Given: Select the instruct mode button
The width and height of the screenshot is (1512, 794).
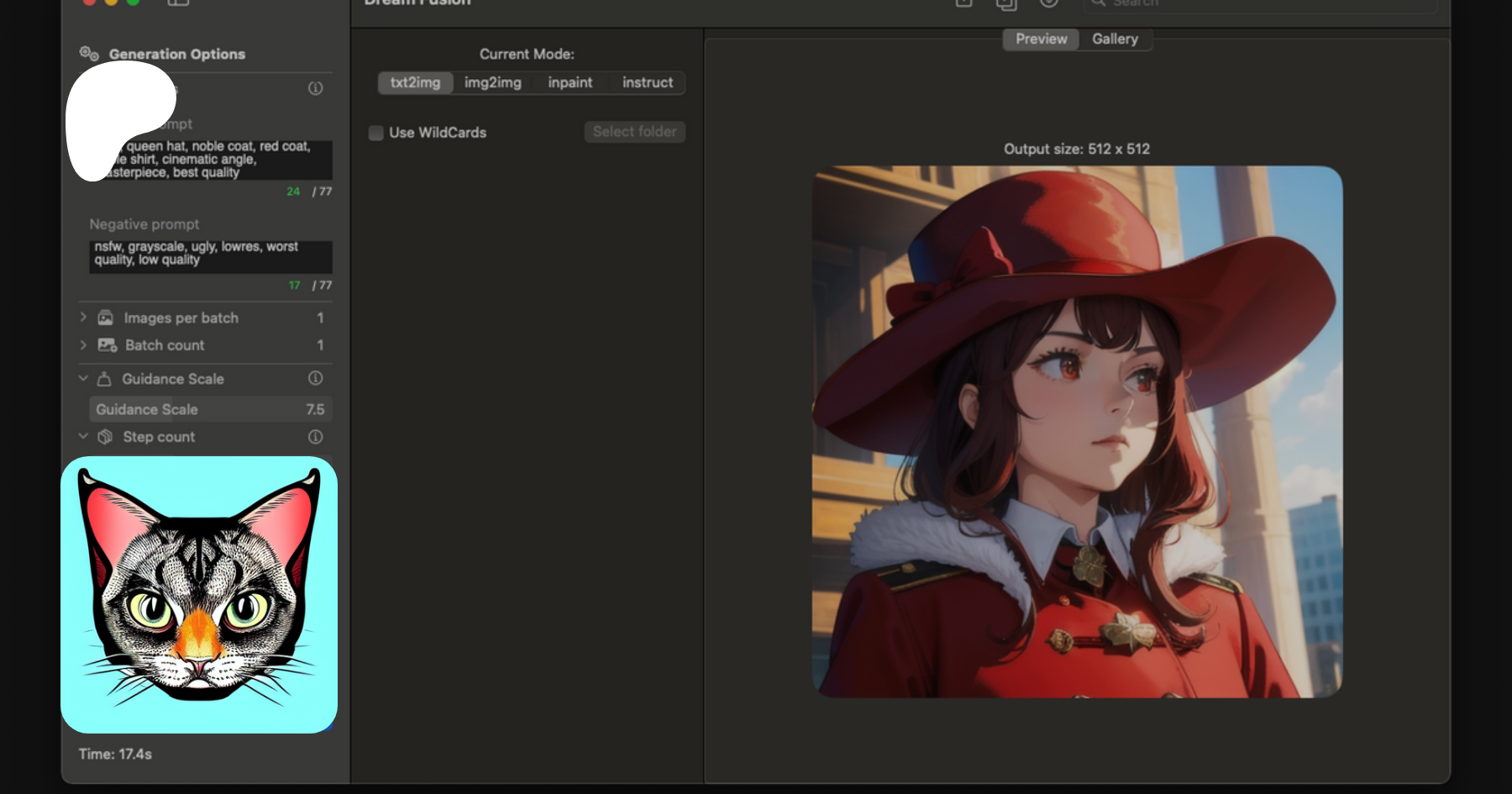Looking at the screenshot, I should (x=647, y=82).
